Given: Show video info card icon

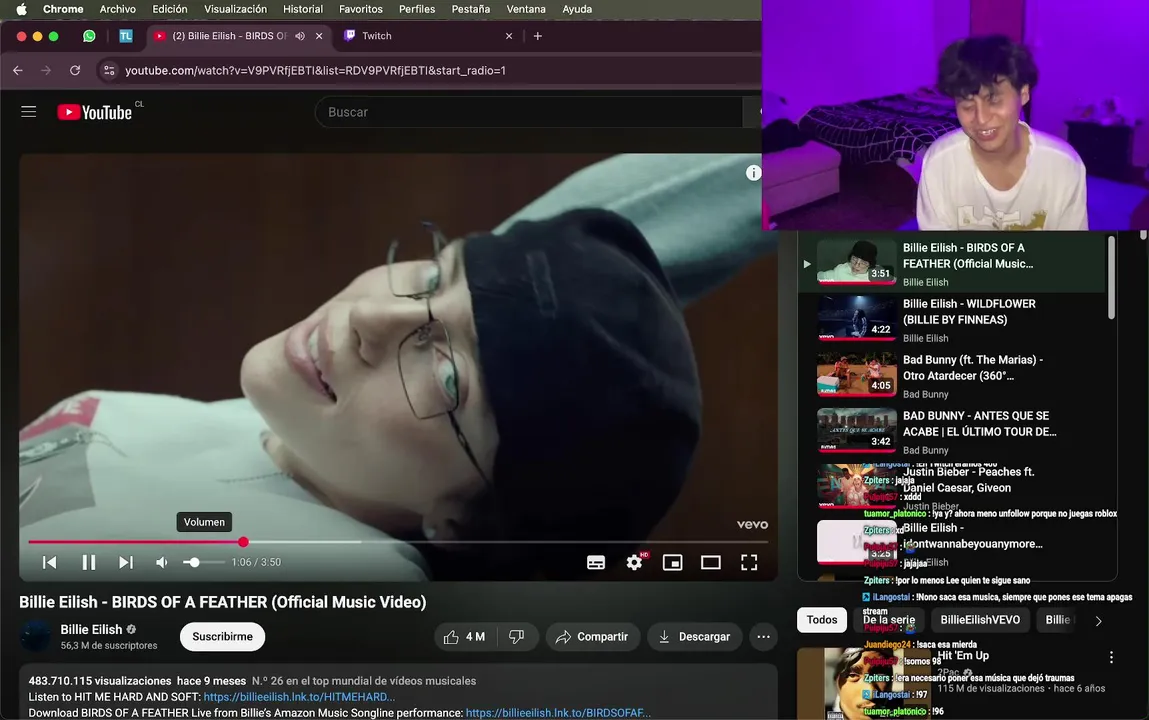Looking at the screenshot, I should tap(753, 173).
